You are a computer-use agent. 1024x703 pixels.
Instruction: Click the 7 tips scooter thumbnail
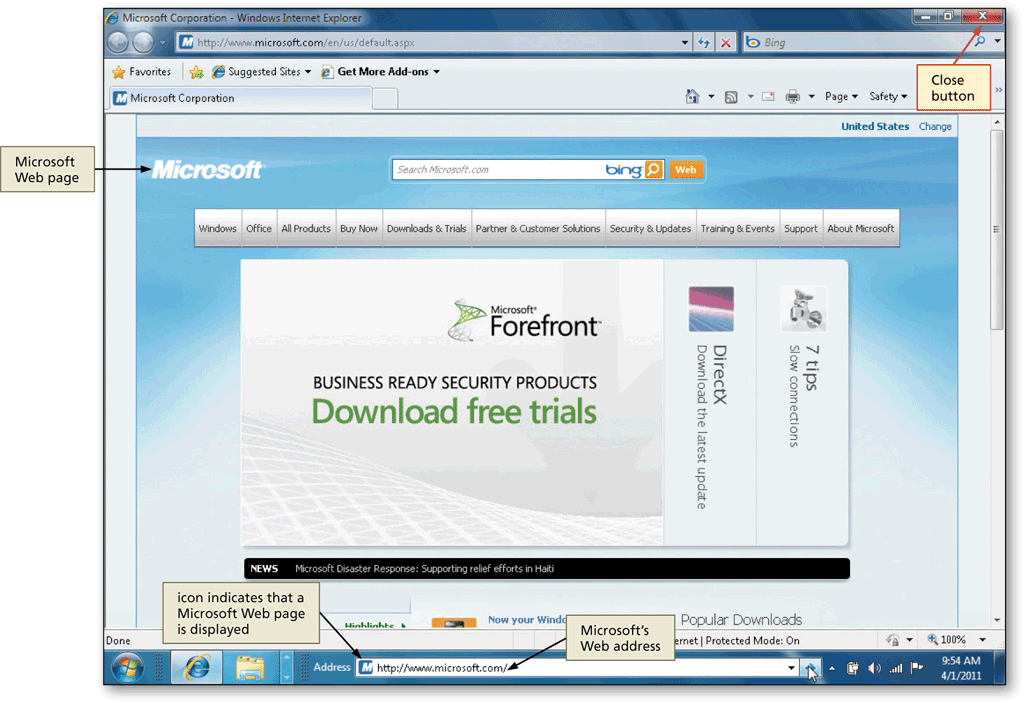804,308
